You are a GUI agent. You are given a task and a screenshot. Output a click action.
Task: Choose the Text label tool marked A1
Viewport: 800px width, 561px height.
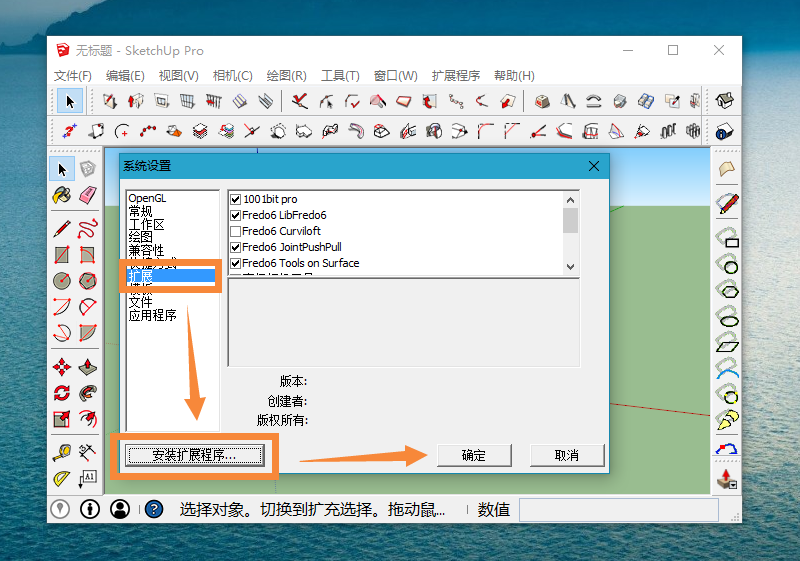[x=88, y=478]
